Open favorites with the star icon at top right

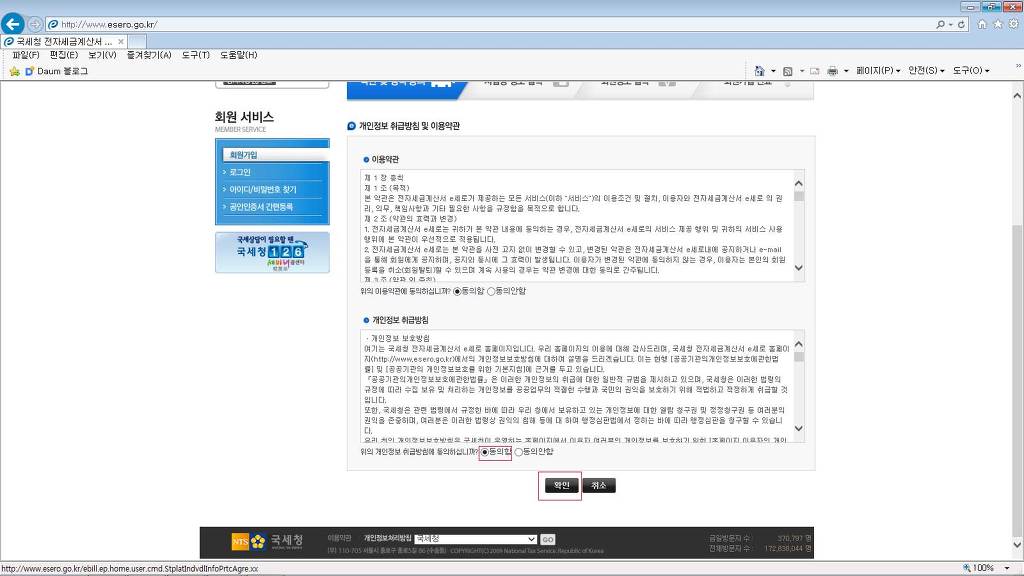997,24
